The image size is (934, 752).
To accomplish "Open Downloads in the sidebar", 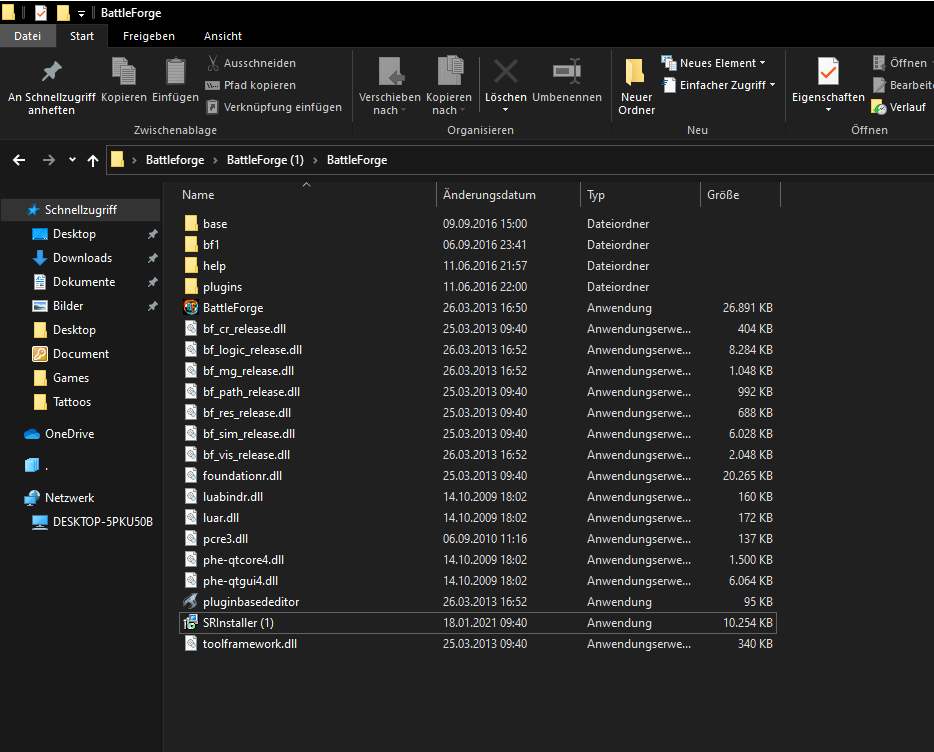I will point(82,257).
